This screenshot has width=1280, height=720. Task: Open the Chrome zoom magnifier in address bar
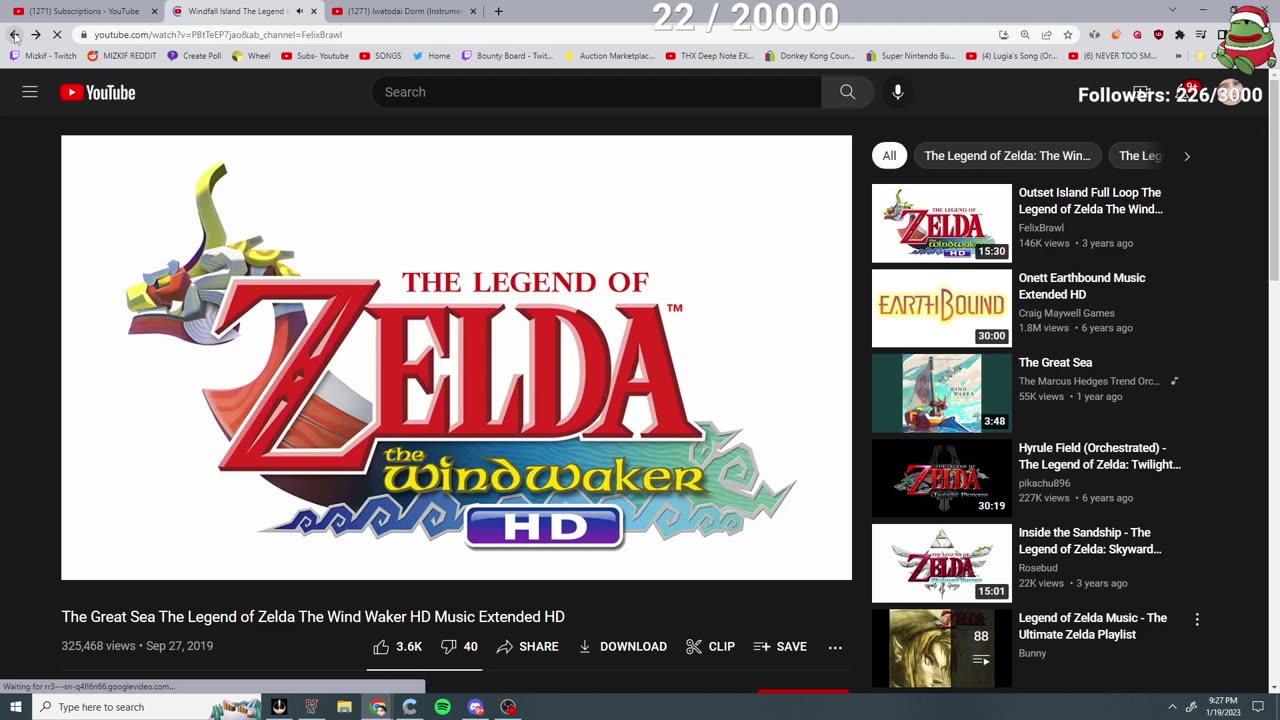(x=1025, y=35)
